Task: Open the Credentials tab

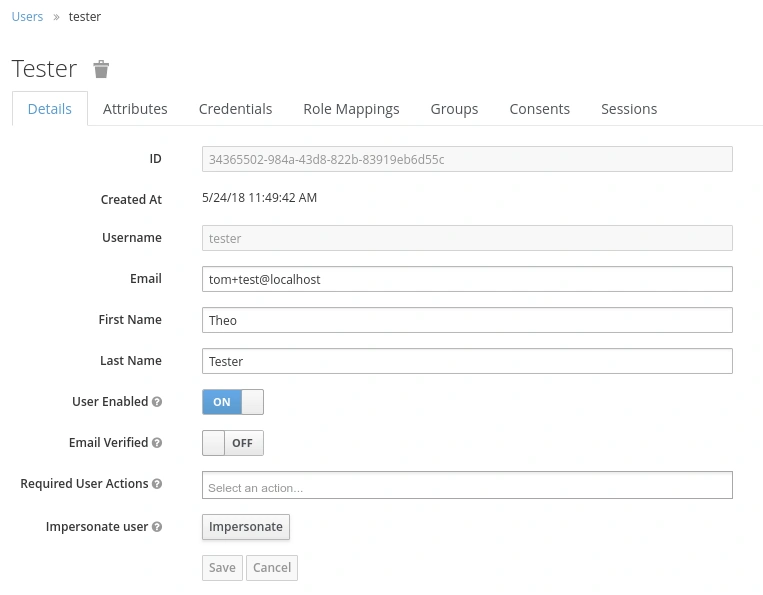Action: pyautogui.click(x=235, y=109)
